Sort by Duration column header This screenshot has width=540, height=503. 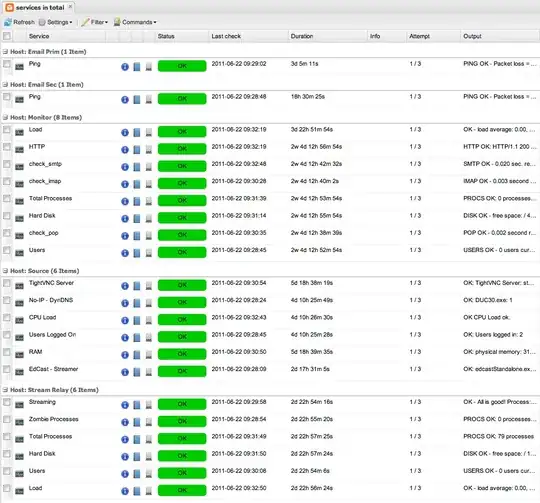[x=302, y=36]
